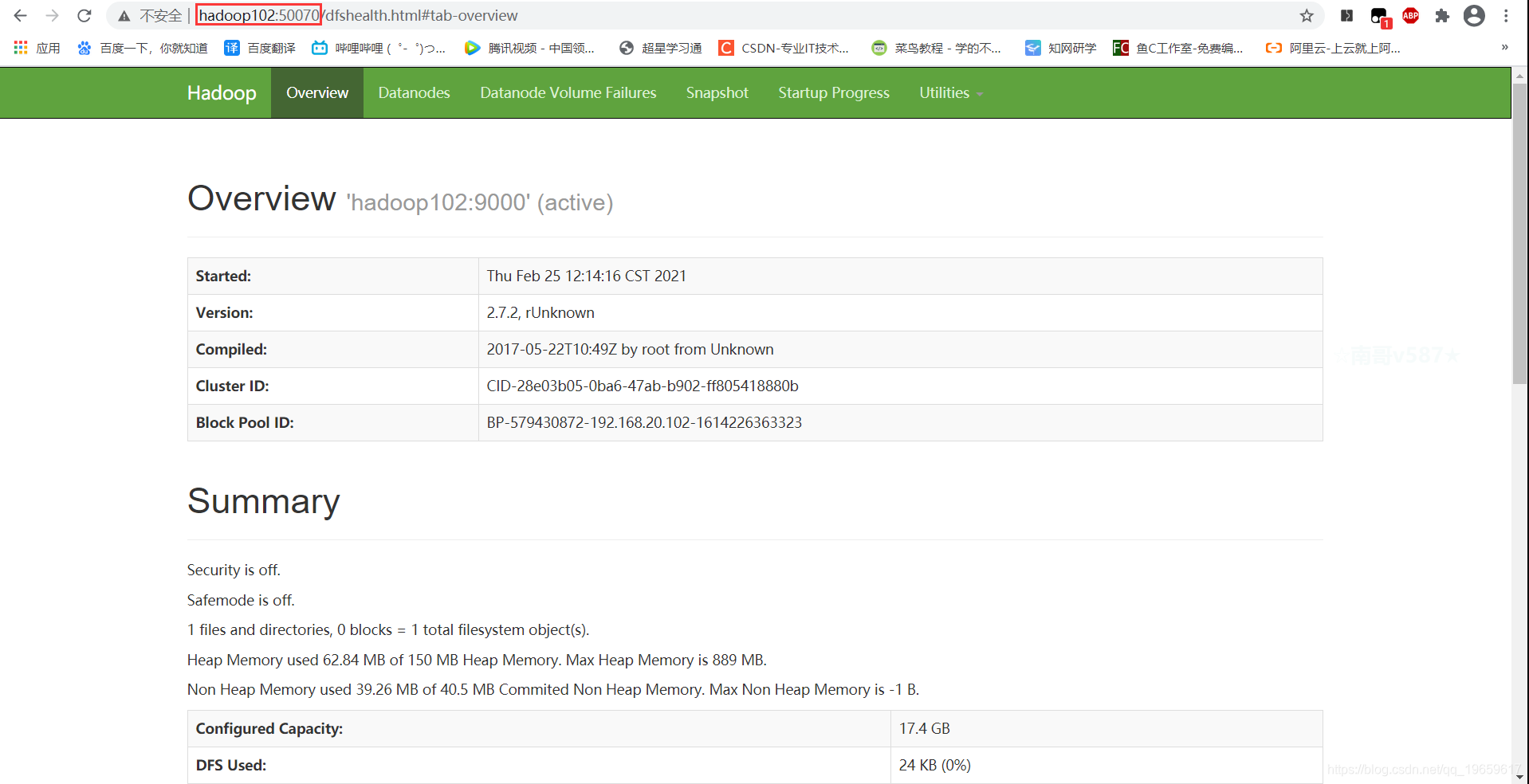Expand the Utilities dropdown menu
1529x784 pixels.
pyautogui.click(x=951, y=92)
